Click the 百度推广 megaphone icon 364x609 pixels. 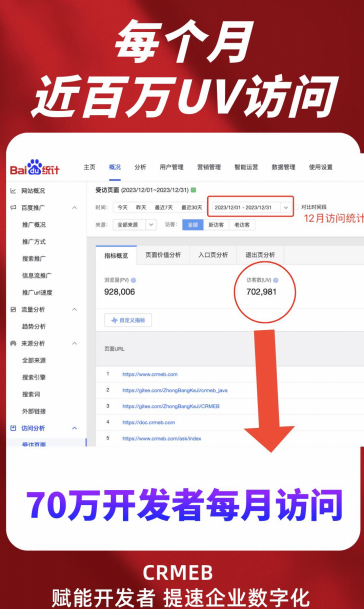pos(13,208)
